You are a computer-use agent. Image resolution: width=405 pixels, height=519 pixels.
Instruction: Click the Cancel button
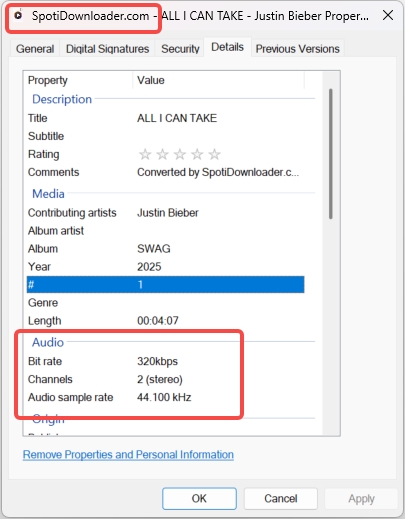[281, 499]
